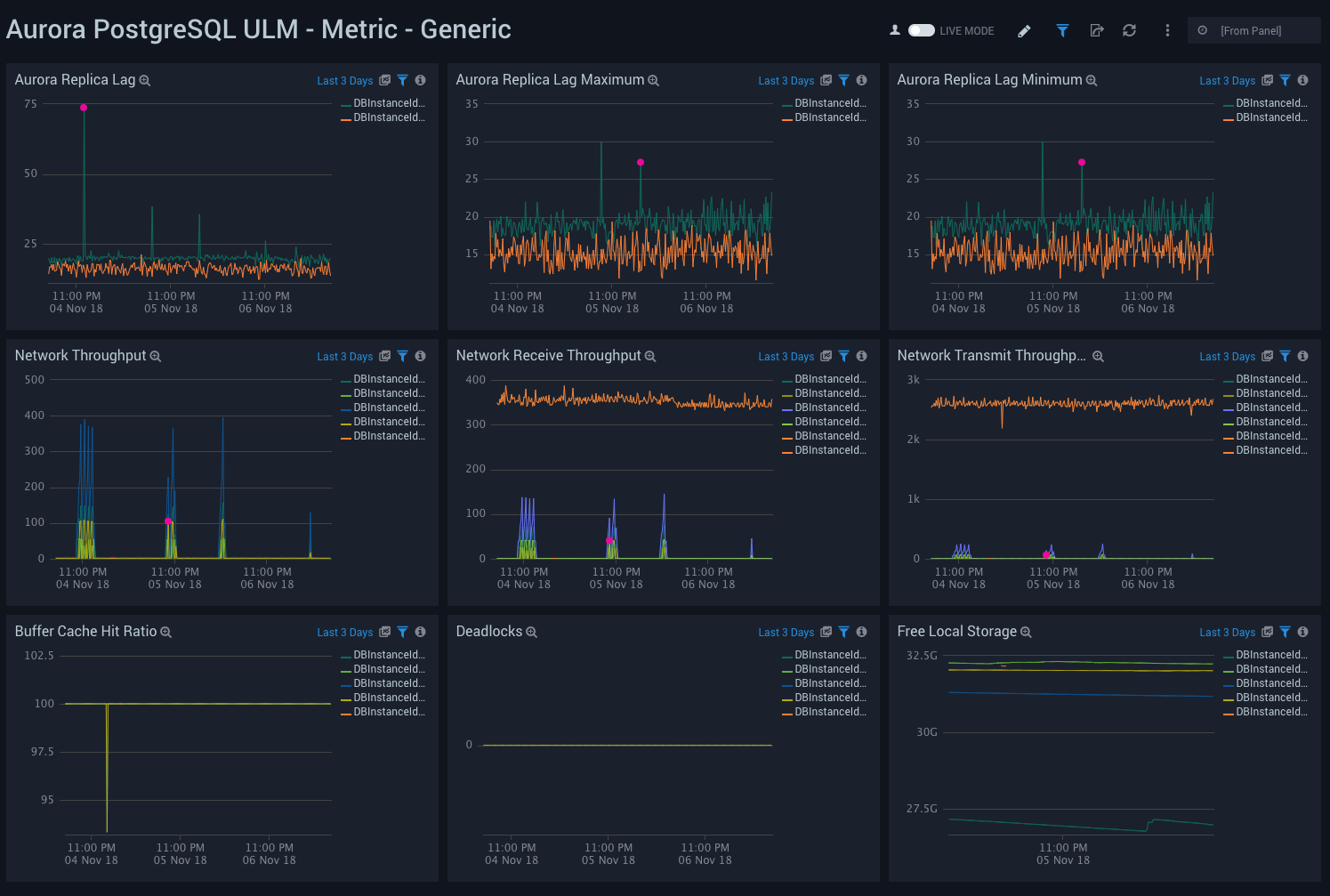Hide a DBInstanceId series in Free Local Storage legend
The width and height of the screenshot is (1330, 896).
click(1267, 654)
